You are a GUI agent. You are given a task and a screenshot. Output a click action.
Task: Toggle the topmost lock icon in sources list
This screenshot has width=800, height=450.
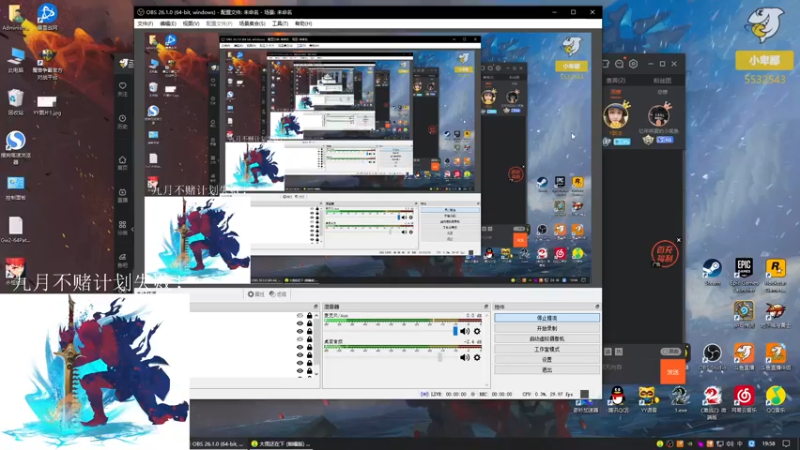309,316
